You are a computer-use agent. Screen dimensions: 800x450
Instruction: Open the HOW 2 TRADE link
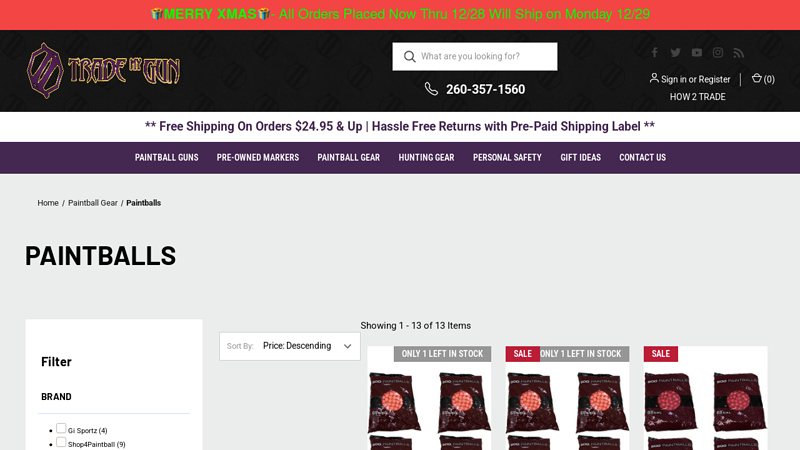click(x=697, y=97)
